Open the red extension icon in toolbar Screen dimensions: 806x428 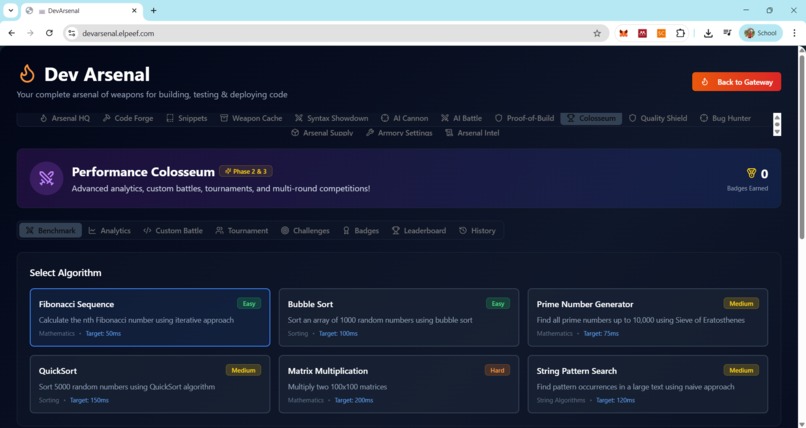643,33
